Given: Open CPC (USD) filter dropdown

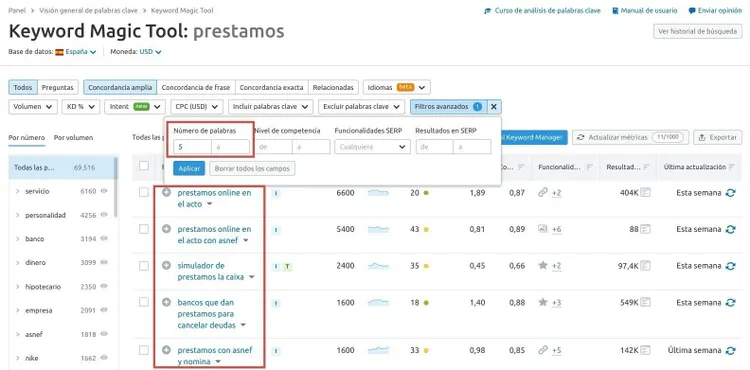Looking at the screenshot, I should click(x=197, y=107).
